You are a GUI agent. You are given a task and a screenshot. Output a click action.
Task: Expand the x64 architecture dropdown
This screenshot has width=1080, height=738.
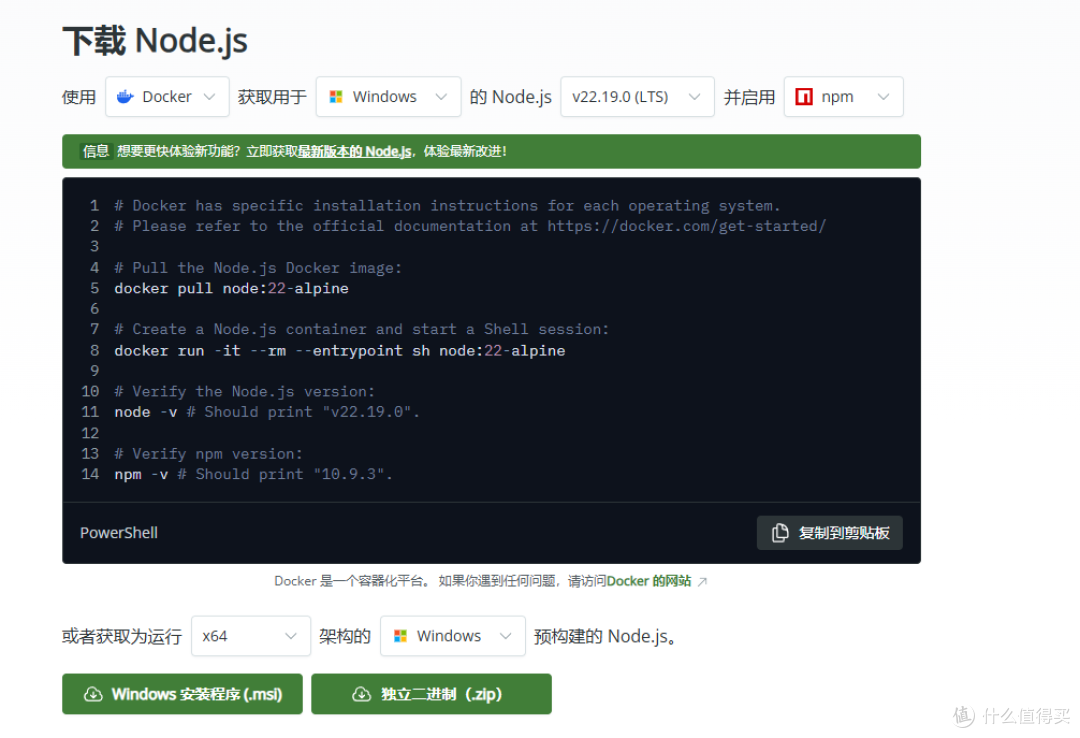tap(251, 636)
